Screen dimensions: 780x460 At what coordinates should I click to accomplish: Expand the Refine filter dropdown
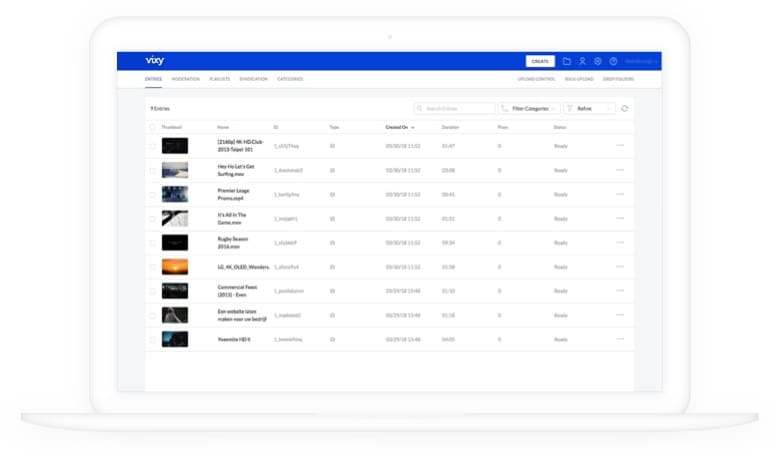point(589,108)
